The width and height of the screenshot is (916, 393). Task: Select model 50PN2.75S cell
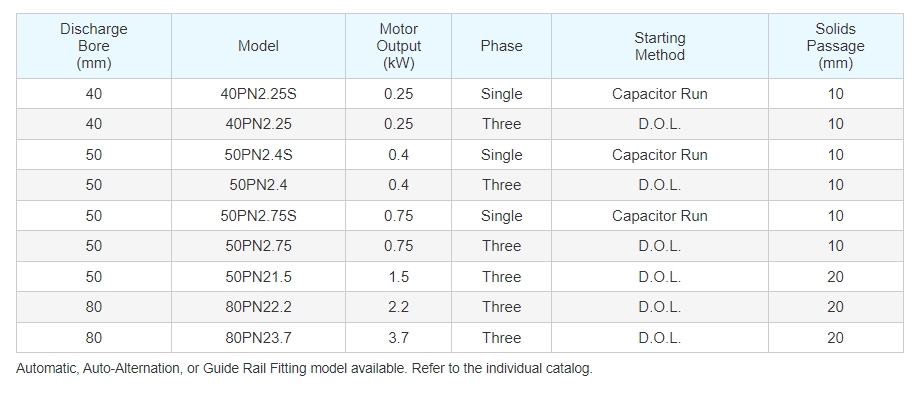click(x=258, y=216)
